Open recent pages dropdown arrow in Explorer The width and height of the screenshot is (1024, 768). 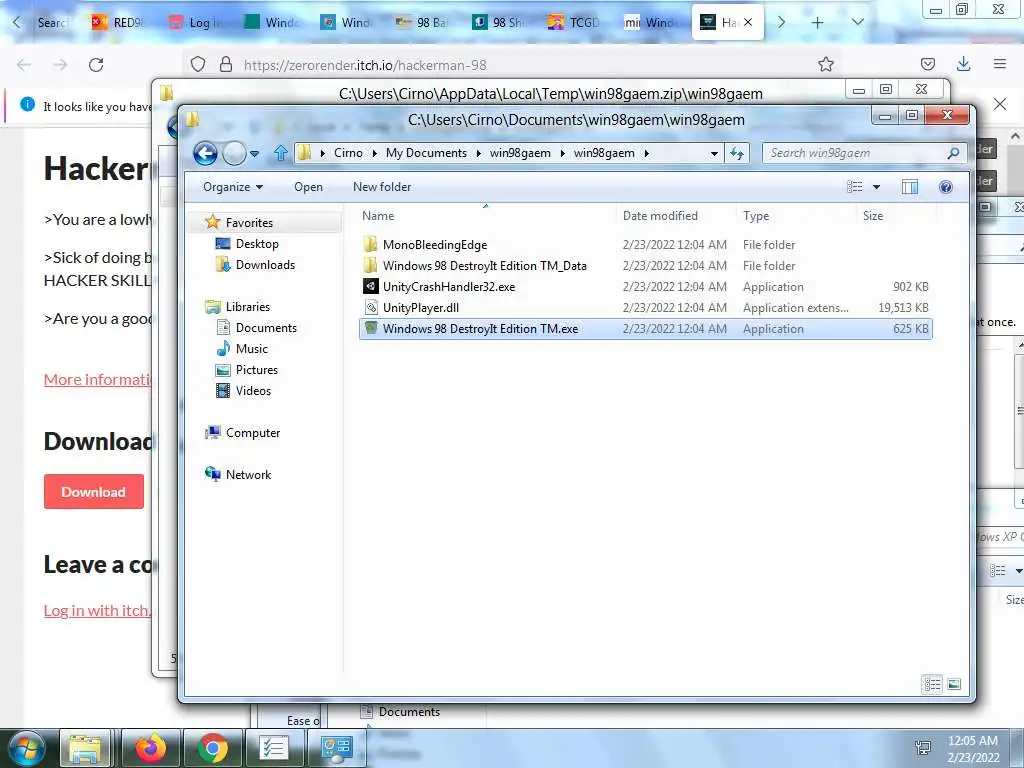(x=255, y=154)
